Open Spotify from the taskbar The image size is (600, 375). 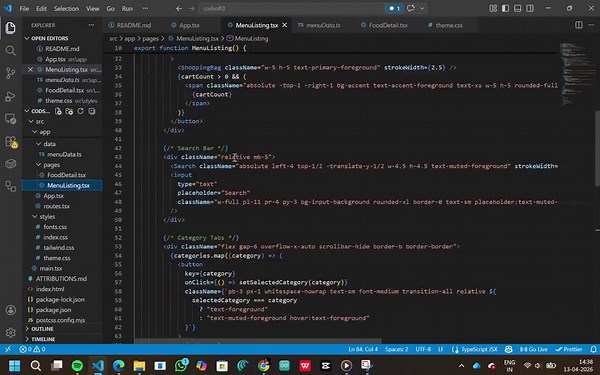pyautogui.click(x=77, y=365)
